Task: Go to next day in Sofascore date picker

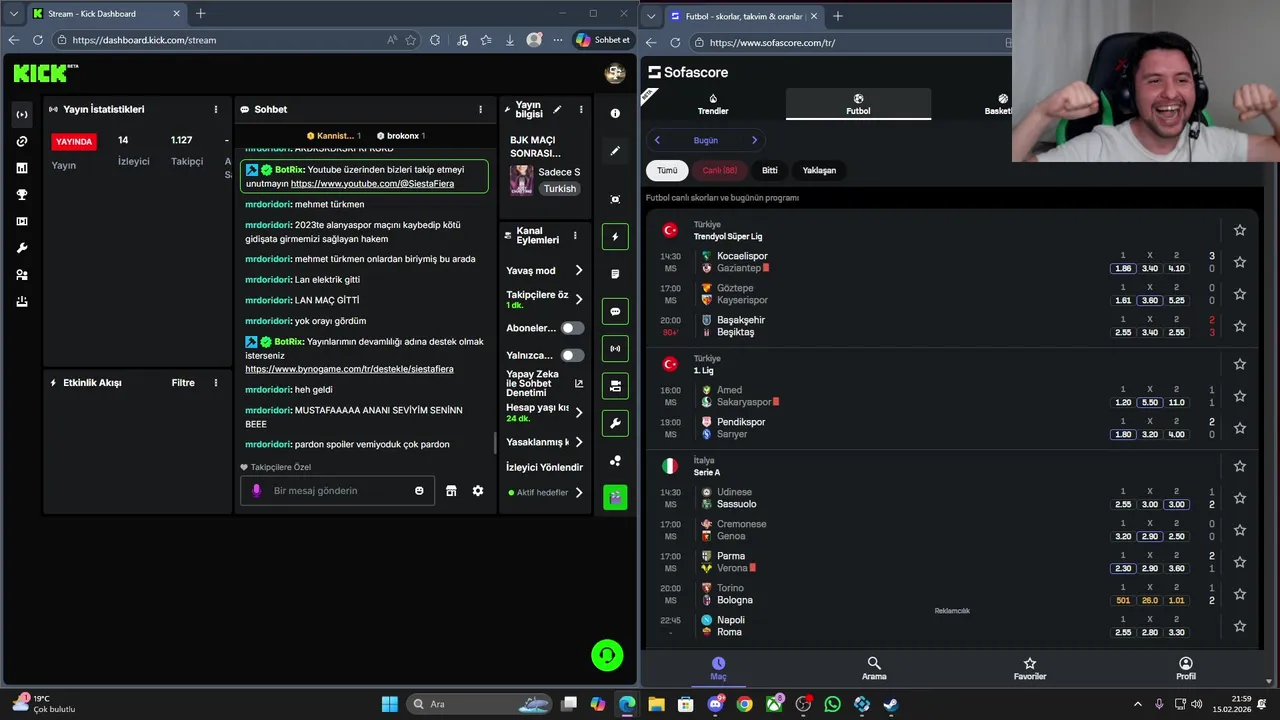Action: [754, 140]
